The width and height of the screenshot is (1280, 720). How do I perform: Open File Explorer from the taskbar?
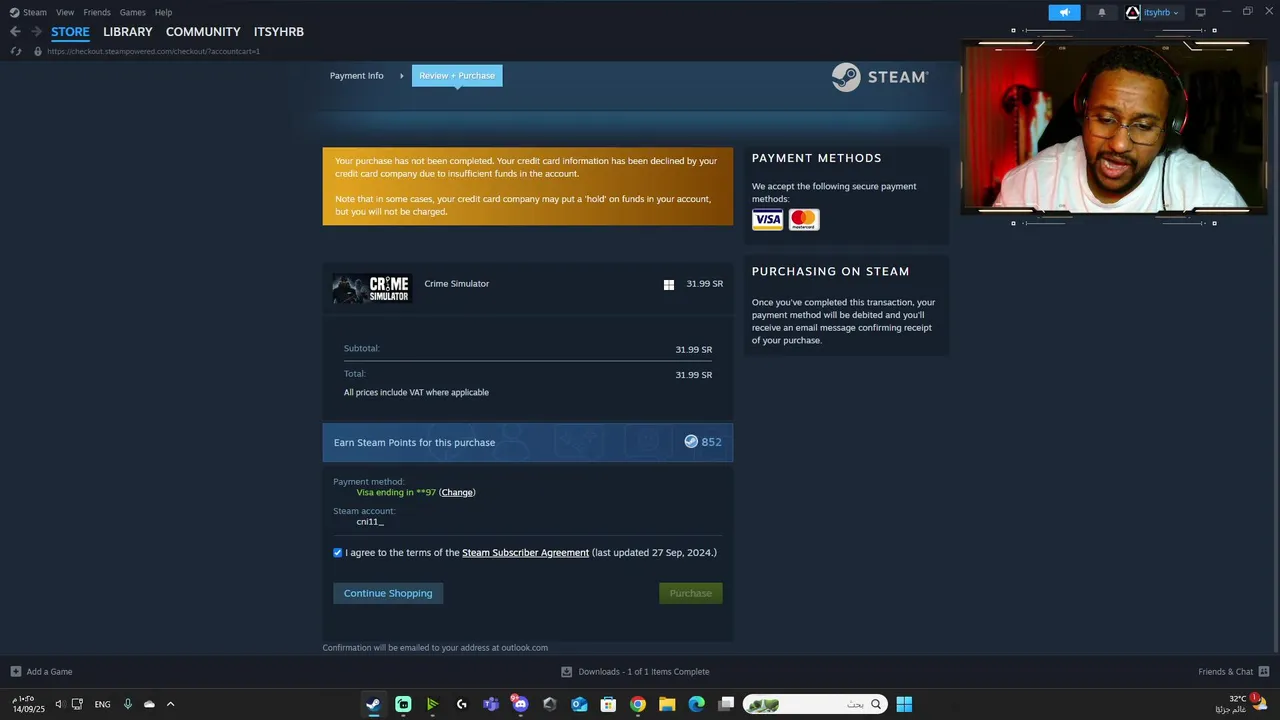[667, 705]
